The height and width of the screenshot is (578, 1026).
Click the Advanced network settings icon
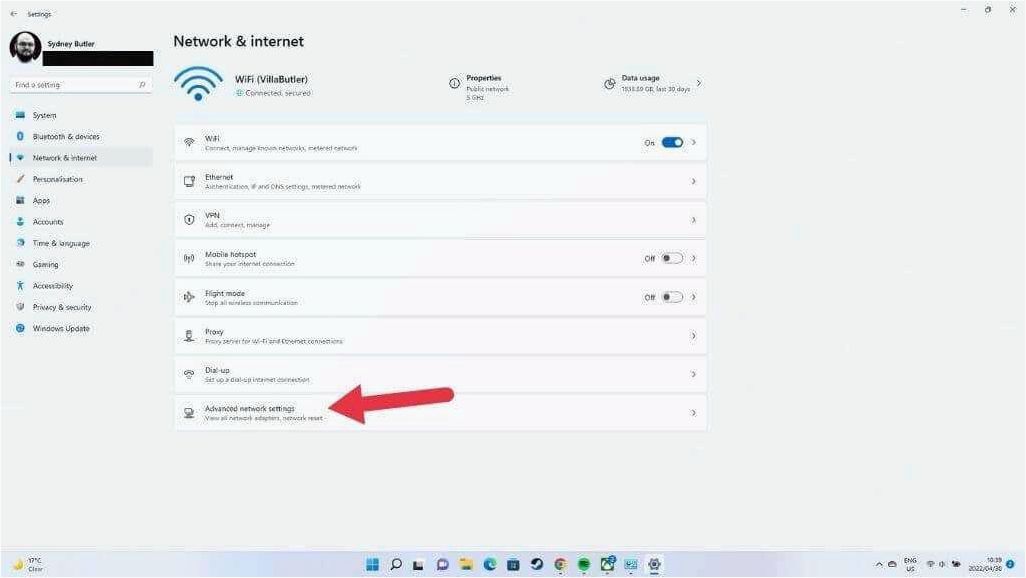[x=189, y=413]
